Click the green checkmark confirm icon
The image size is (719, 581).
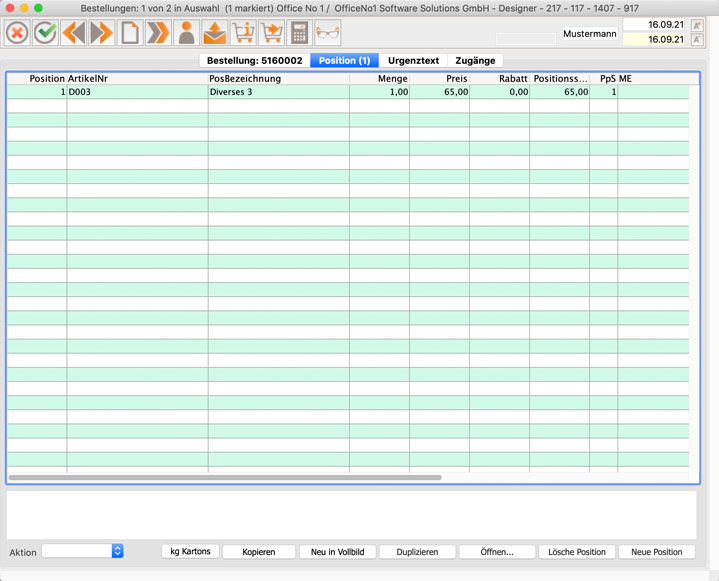[x=45, y=33]
